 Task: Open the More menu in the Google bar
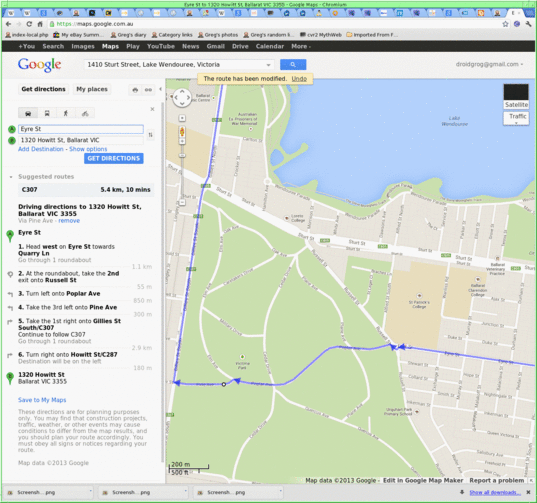tap(301, 46)
